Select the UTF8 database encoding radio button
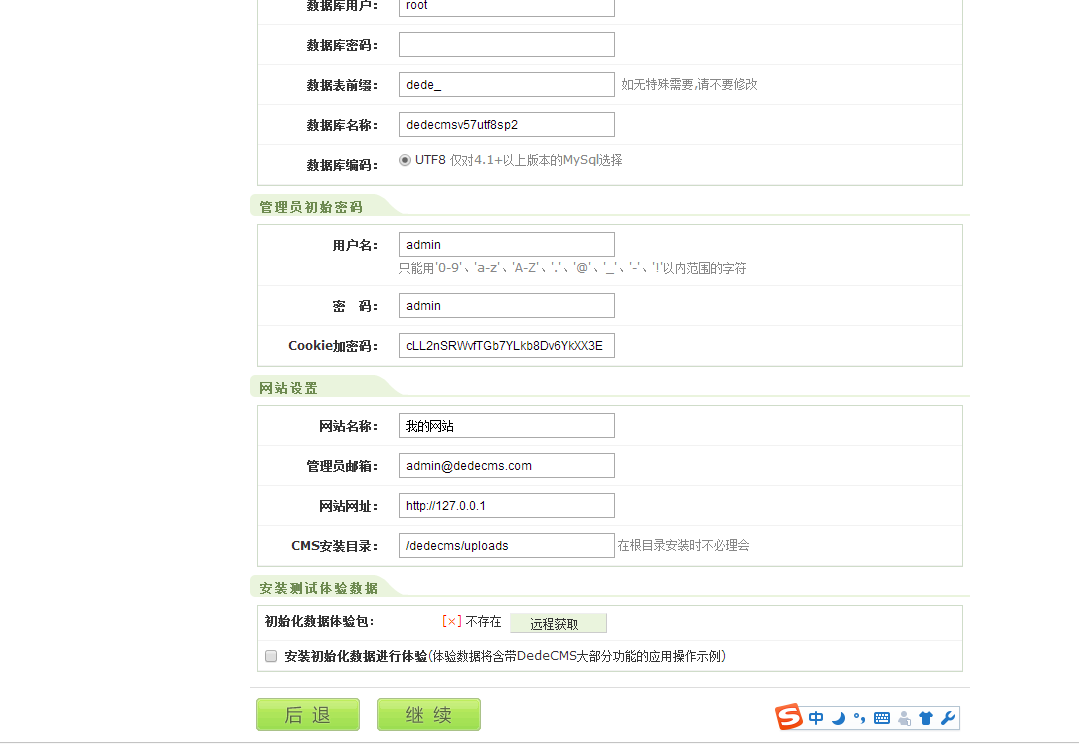1079x744 pixels. pos(405,160)
